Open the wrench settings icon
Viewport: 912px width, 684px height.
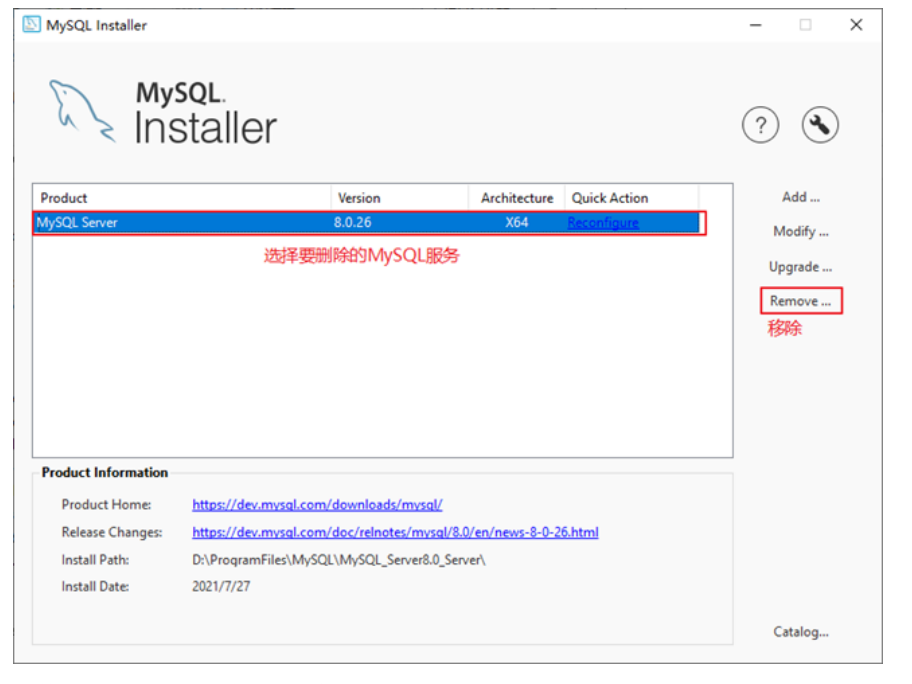point(820,125)
